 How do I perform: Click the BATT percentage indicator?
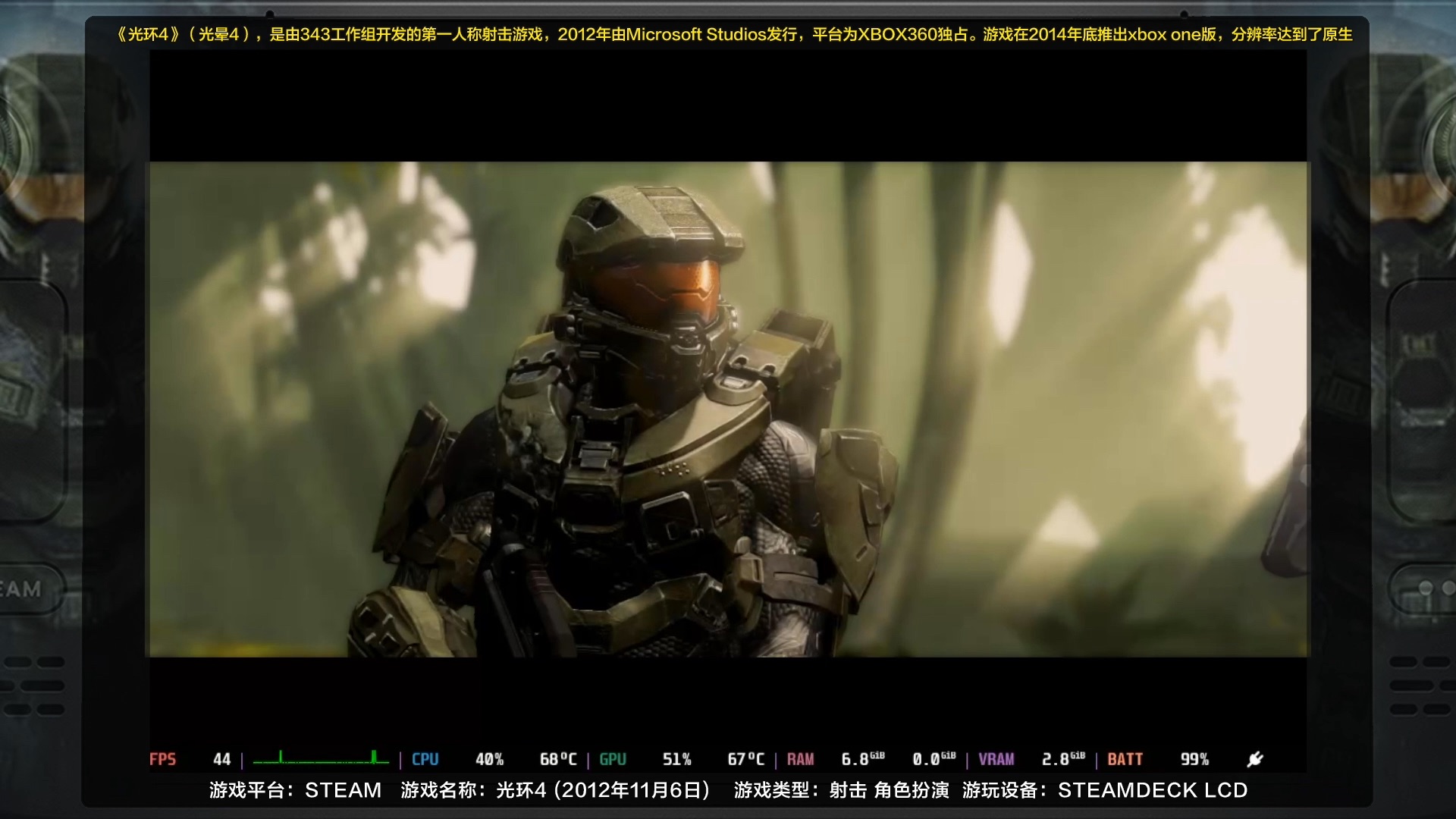[x=1194, y=758]
